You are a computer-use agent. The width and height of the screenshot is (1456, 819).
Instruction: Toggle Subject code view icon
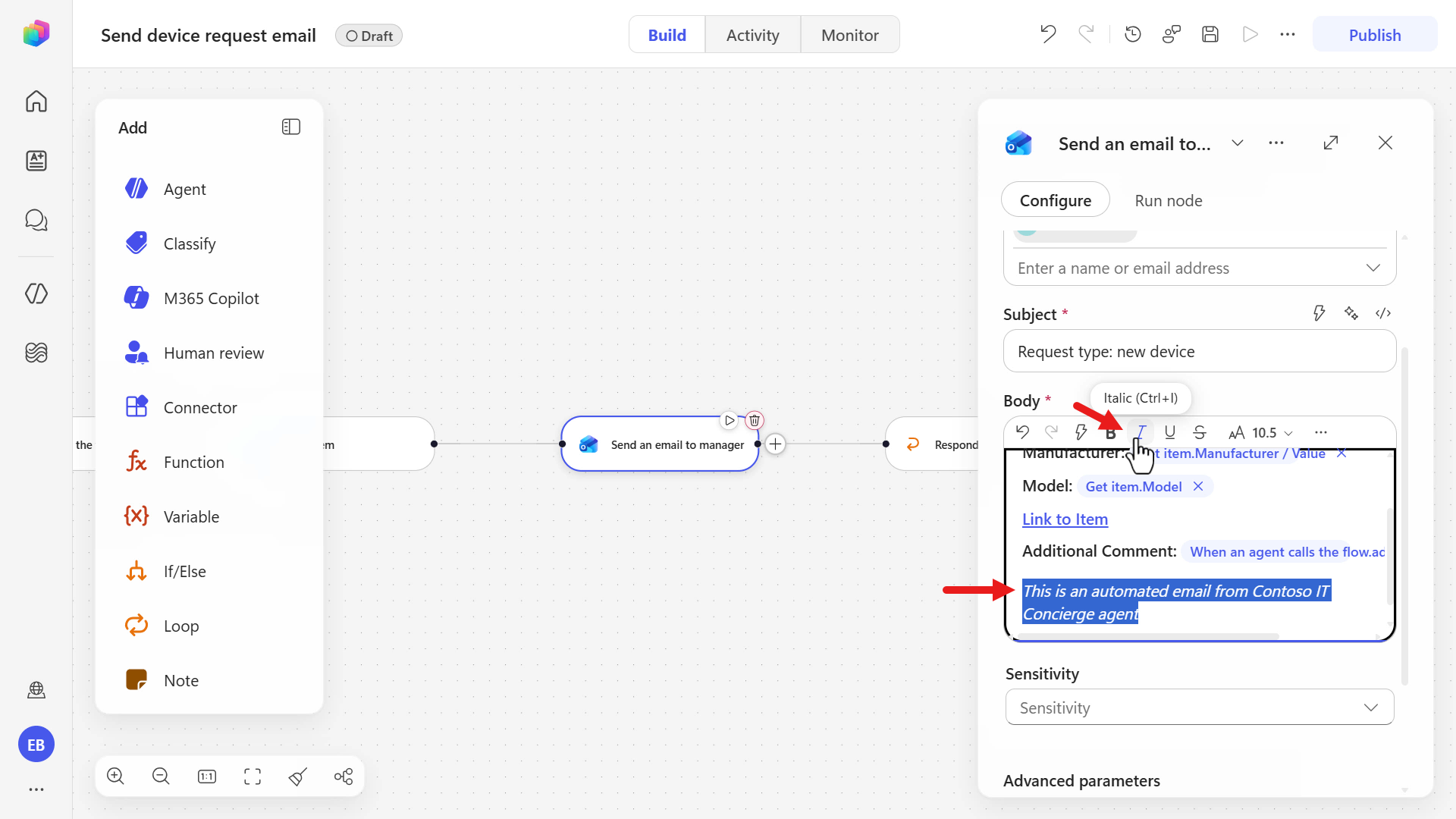(x=1383, y=313)
